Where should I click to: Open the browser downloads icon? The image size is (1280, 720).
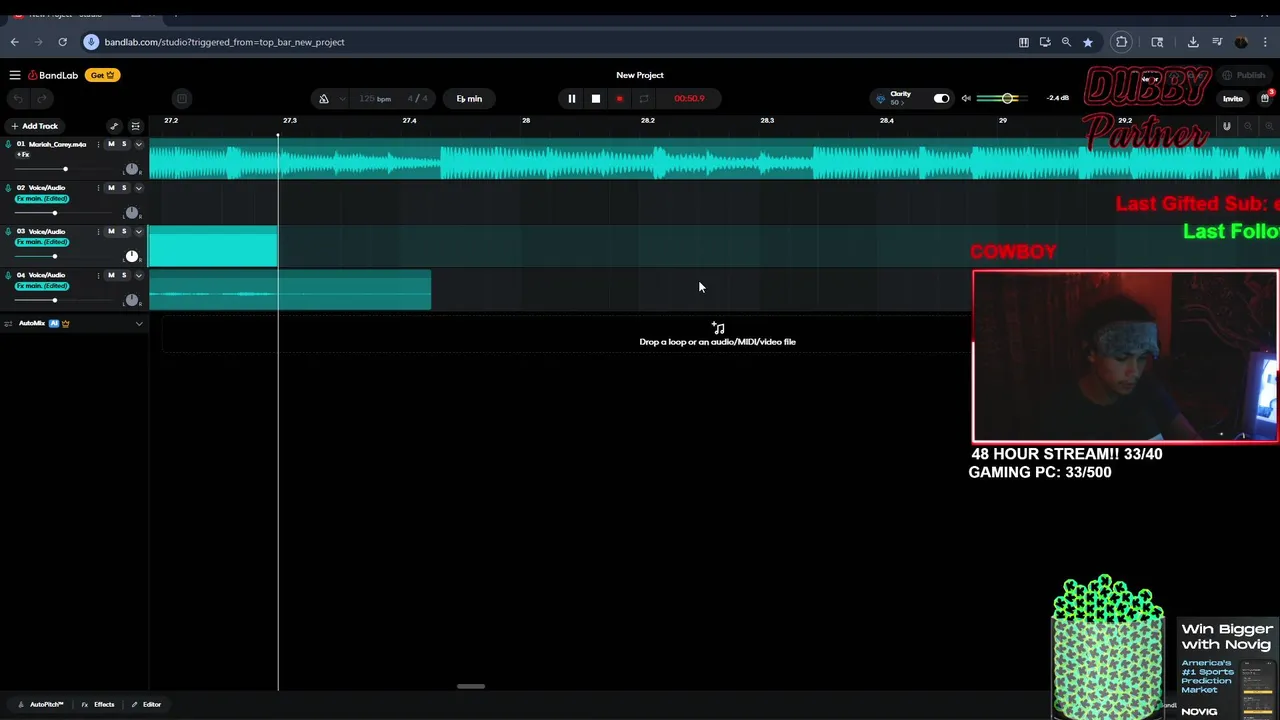pos(1193,42)
